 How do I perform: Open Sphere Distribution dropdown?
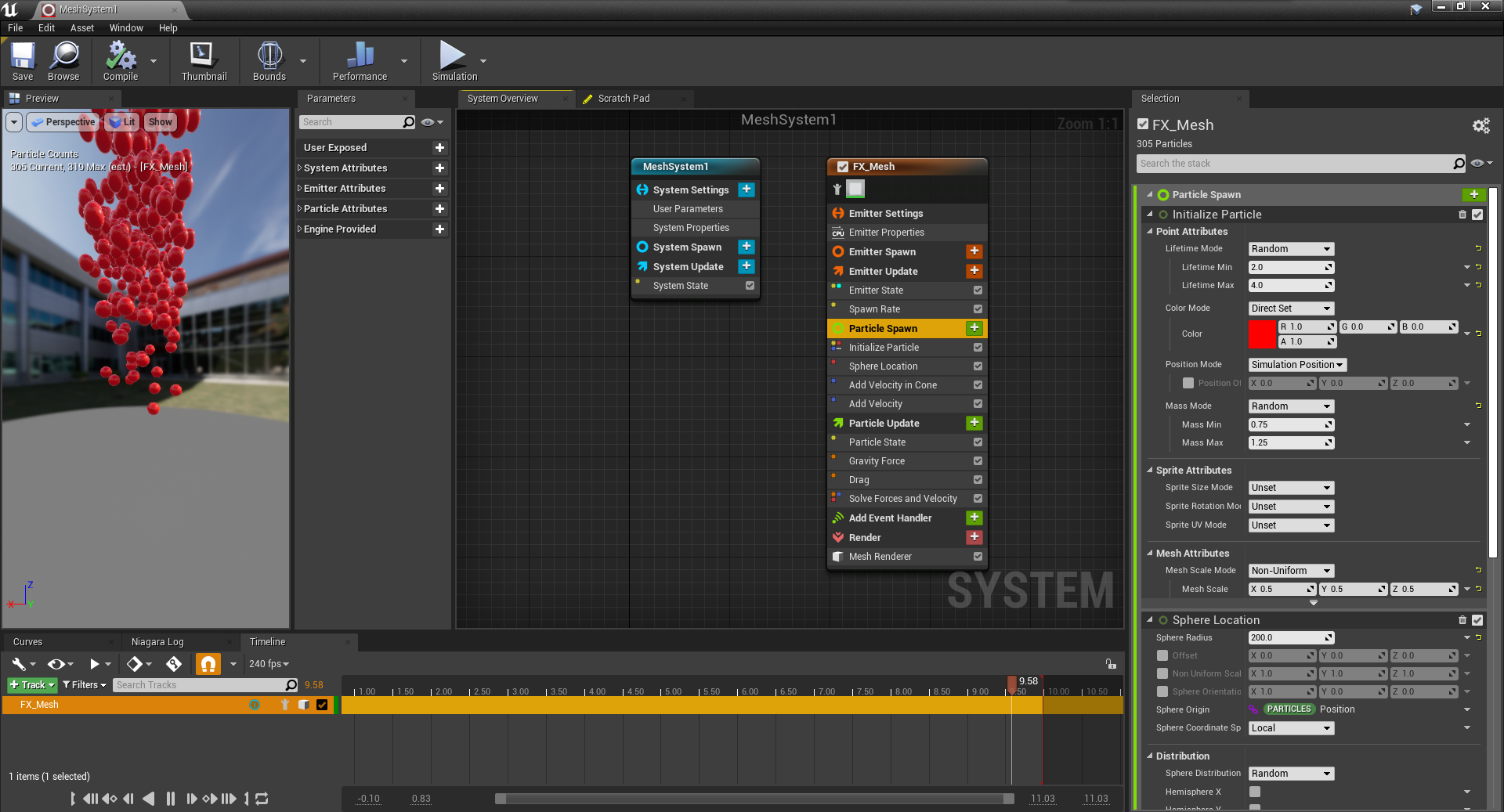click(x=1291, y=774)
